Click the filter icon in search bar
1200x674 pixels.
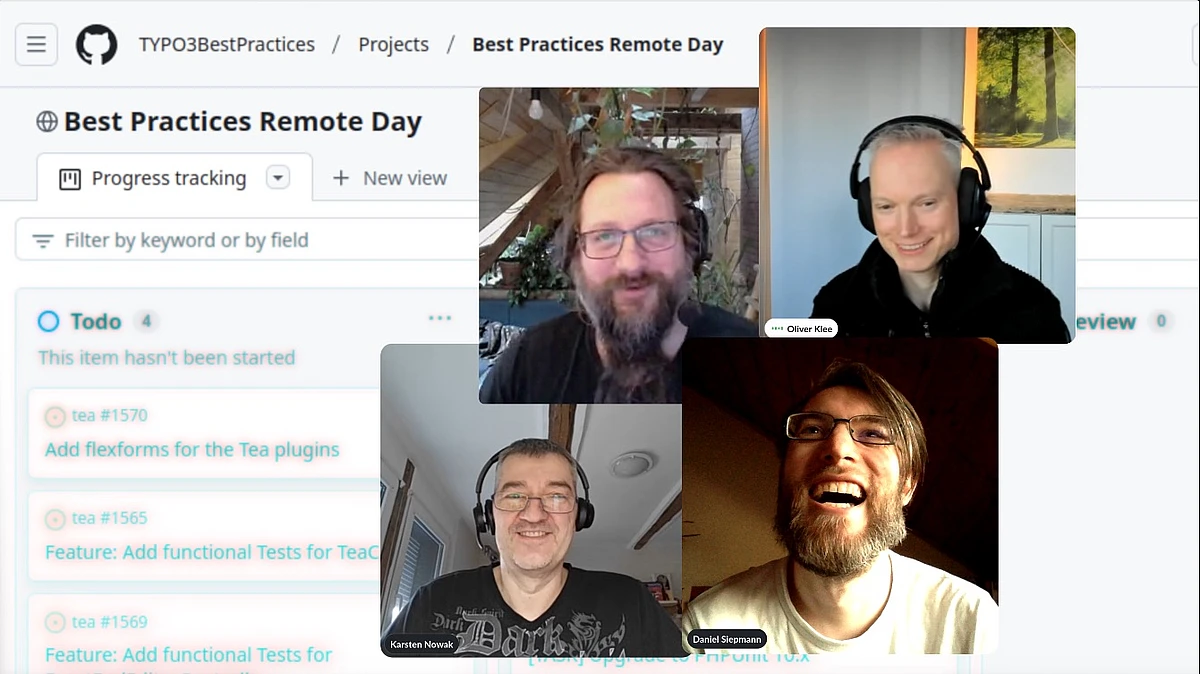click(43, 241)
